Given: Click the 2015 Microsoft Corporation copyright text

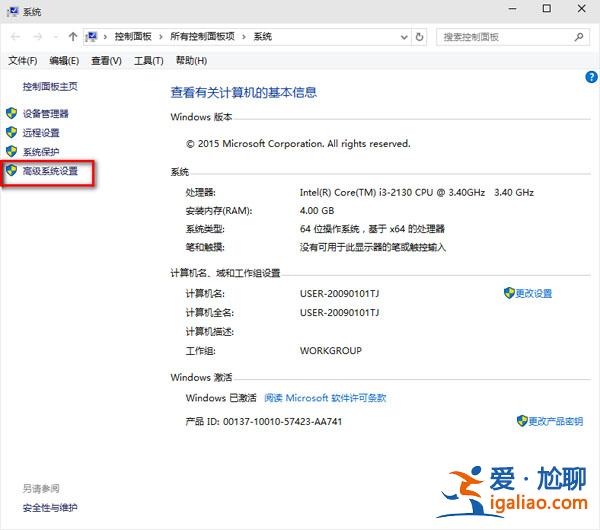Looking at the screenshot, I should [x=298, y=144].
